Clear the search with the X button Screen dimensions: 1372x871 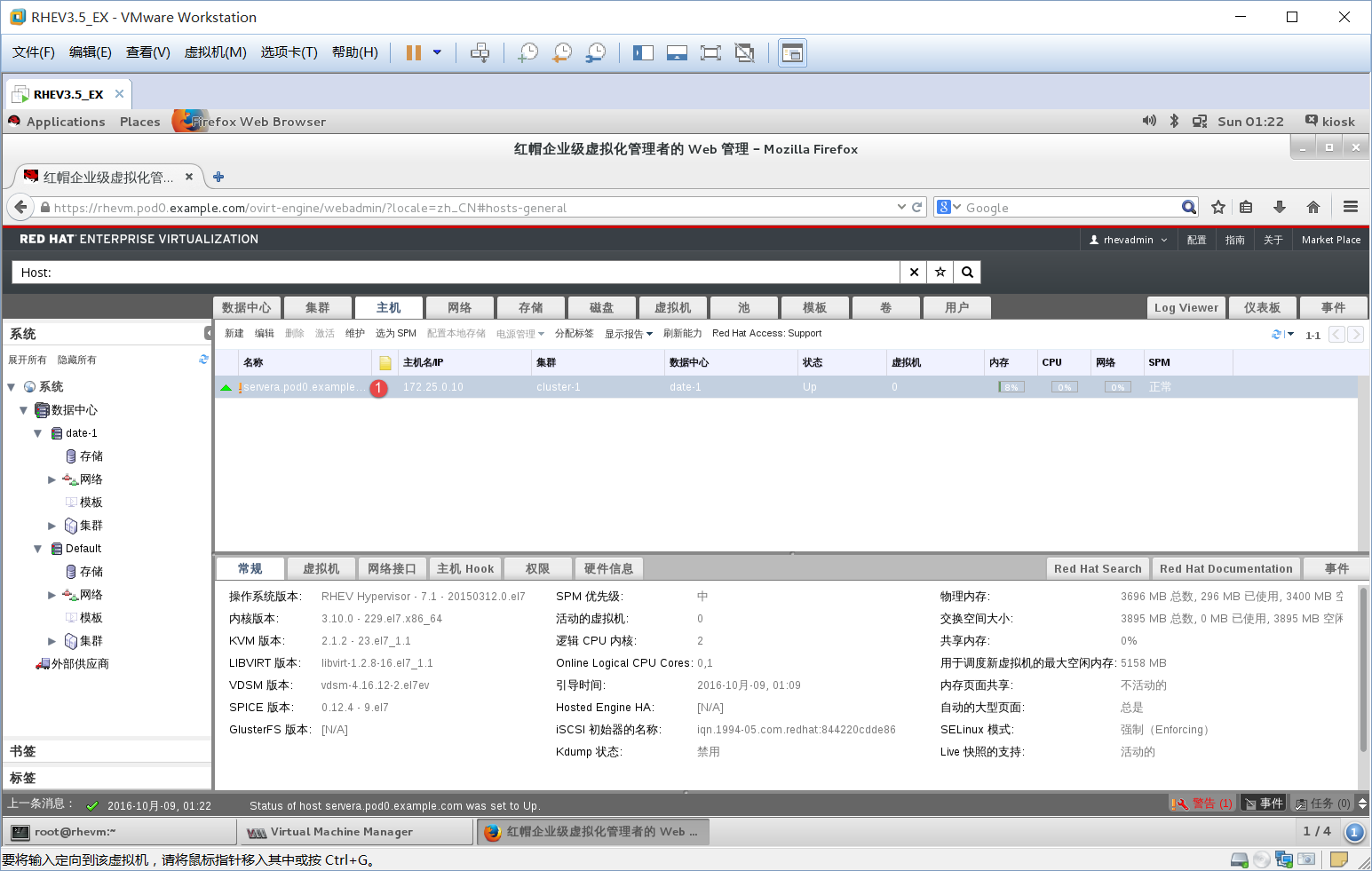(x=914, y=273)
